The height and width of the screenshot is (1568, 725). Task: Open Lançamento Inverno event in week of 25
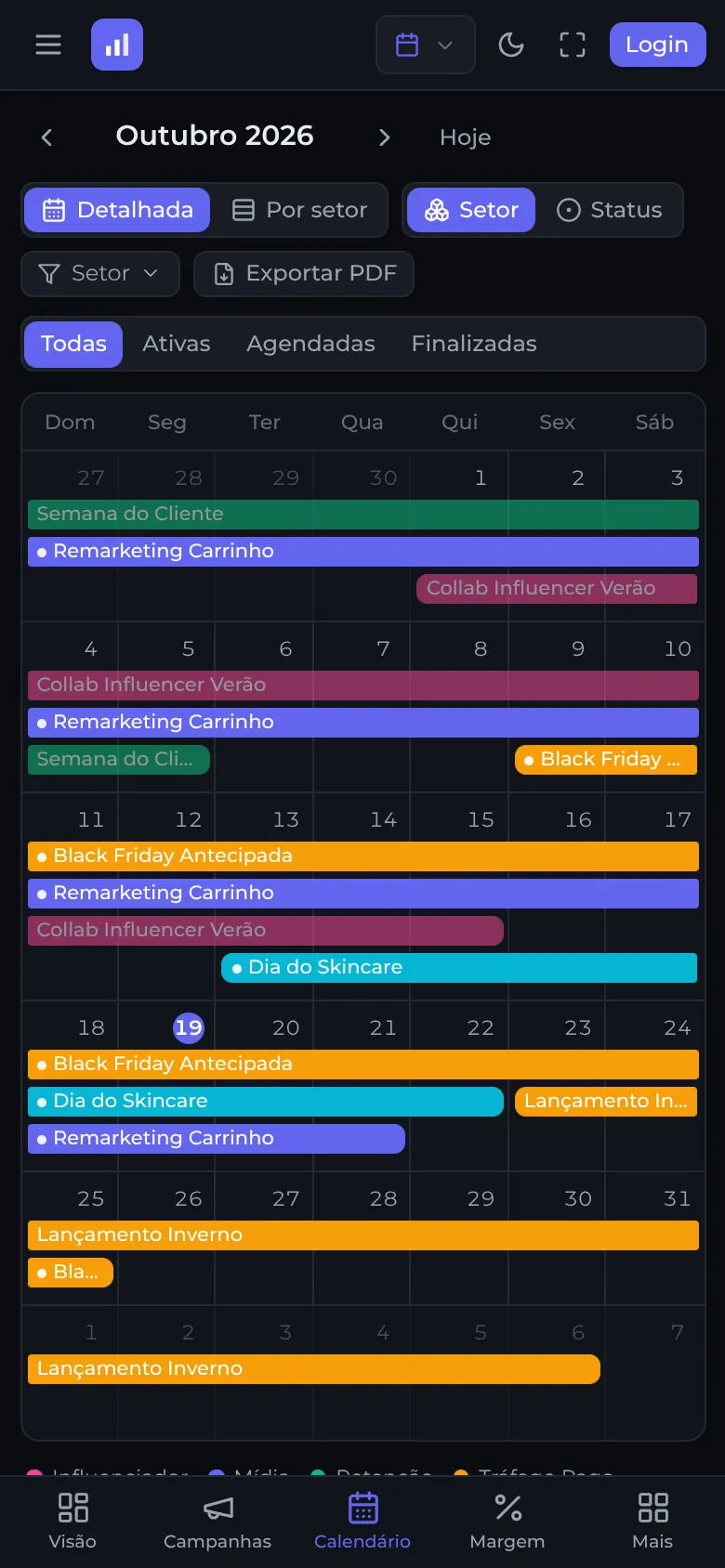pyautogui.click(x=363, y=1235)
